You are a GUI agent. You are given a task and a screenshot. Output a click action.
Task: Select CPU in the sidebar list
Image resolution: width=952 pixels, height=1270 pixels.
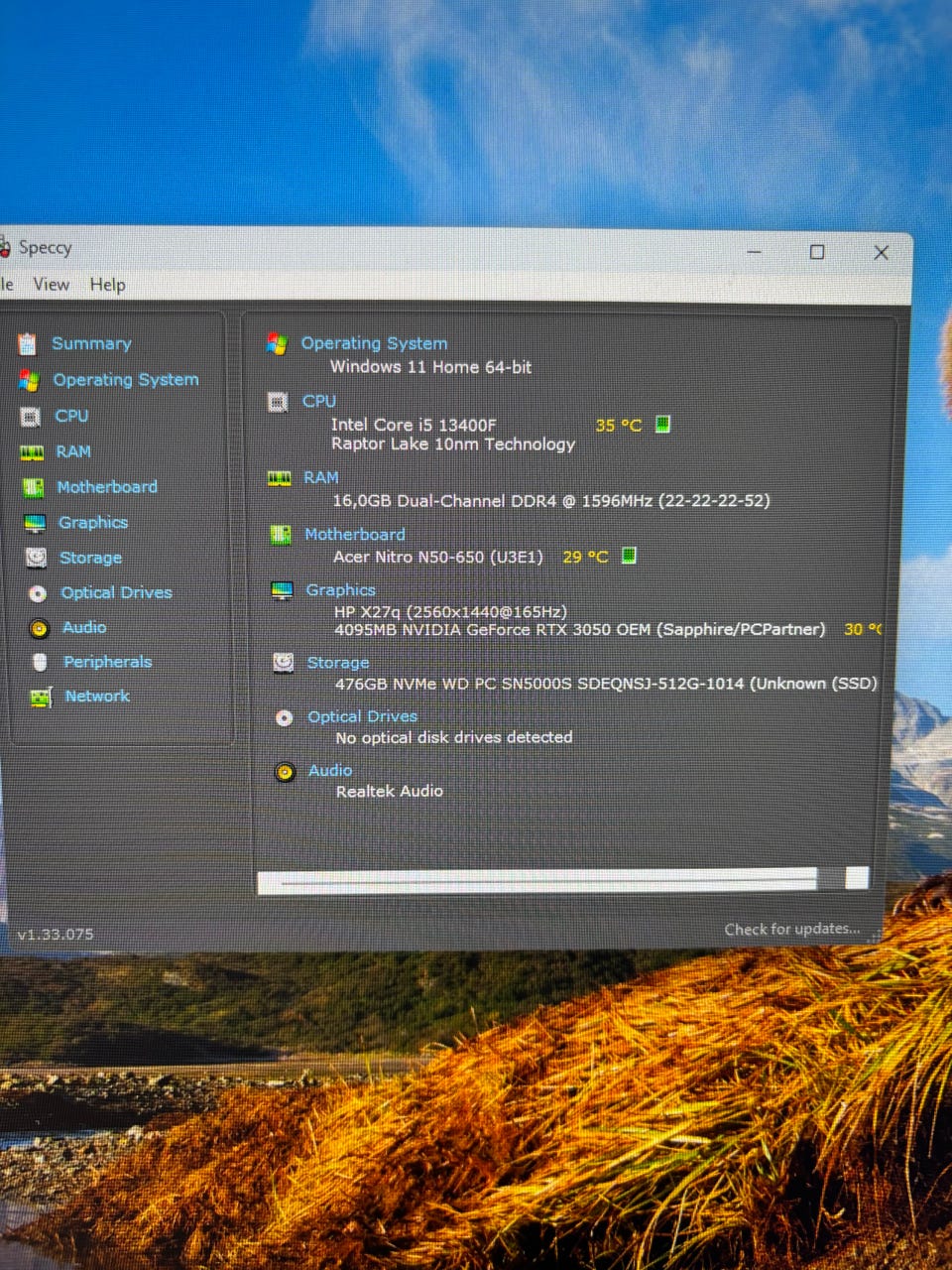click(x=71, y=416)
